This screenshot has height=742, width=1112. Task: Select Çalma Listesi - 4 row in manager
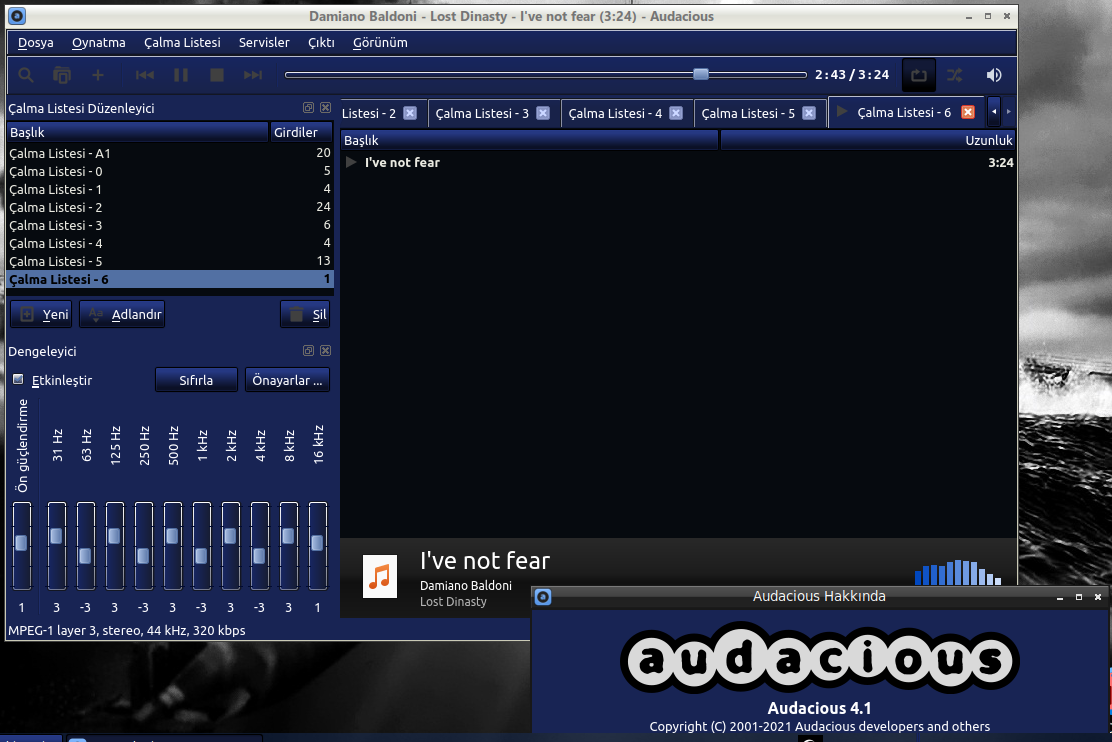(x=170, y=243)
